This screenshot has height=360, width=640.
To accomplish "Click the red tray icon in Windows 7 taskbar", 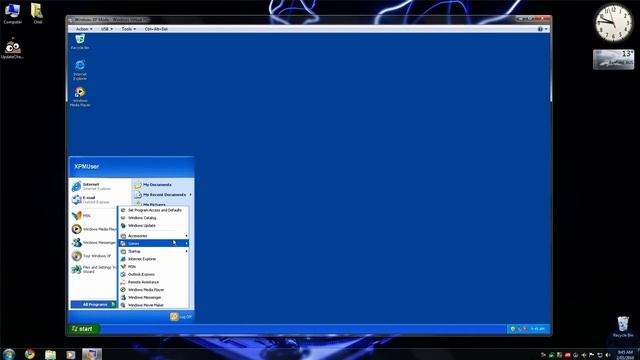I will point(567,355).
